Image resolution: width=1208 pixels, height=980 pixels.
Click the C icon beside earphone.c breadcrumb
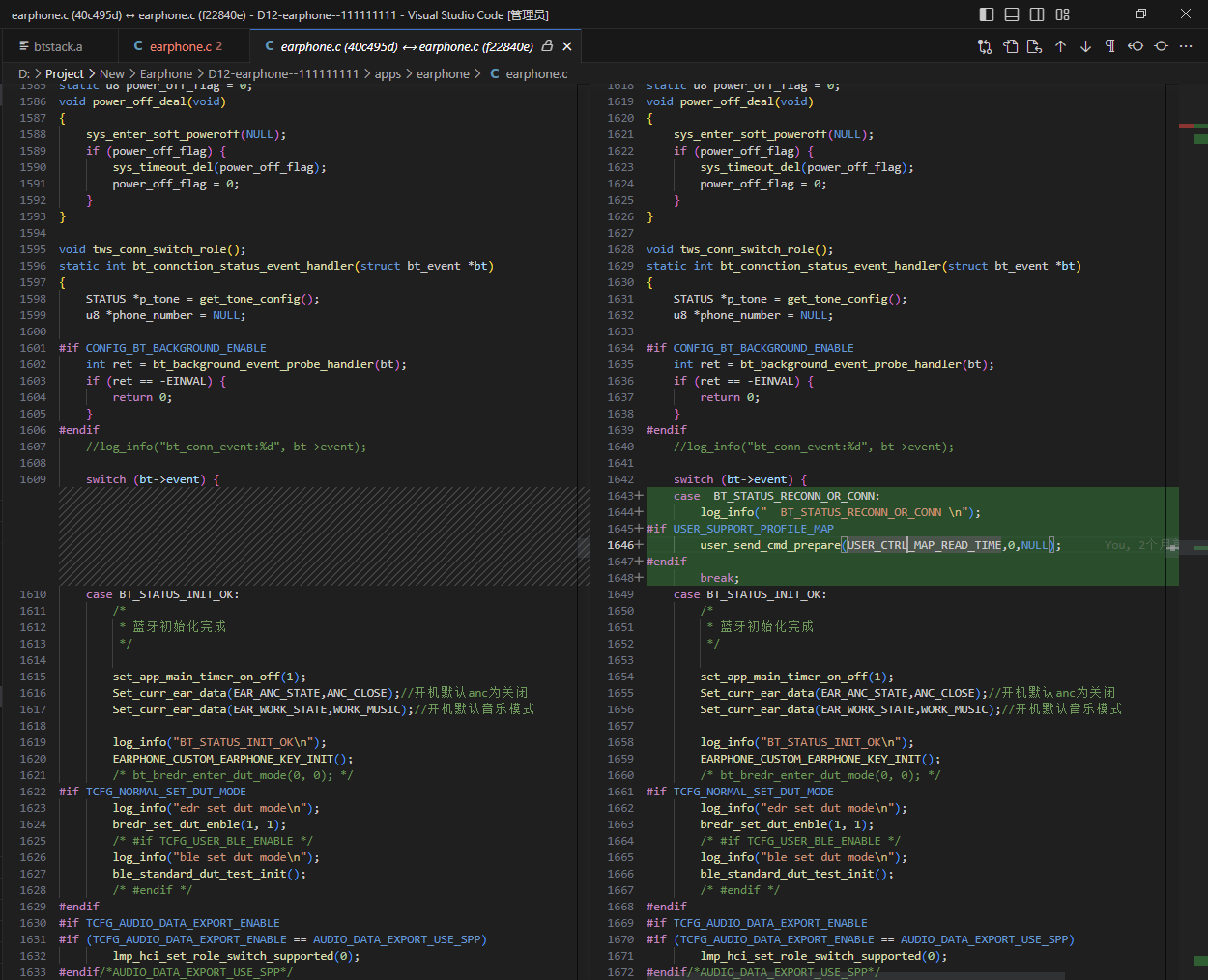point(495,73)
